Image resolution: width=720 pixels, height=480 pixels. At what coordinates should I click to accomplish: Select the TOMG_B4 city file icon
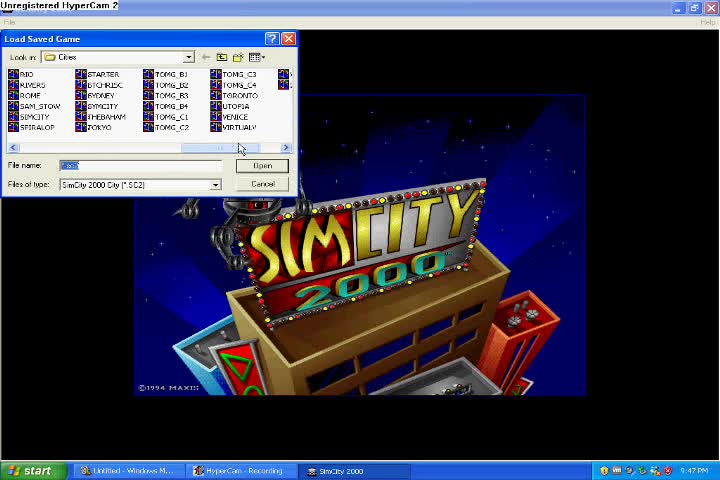[148, 106]
